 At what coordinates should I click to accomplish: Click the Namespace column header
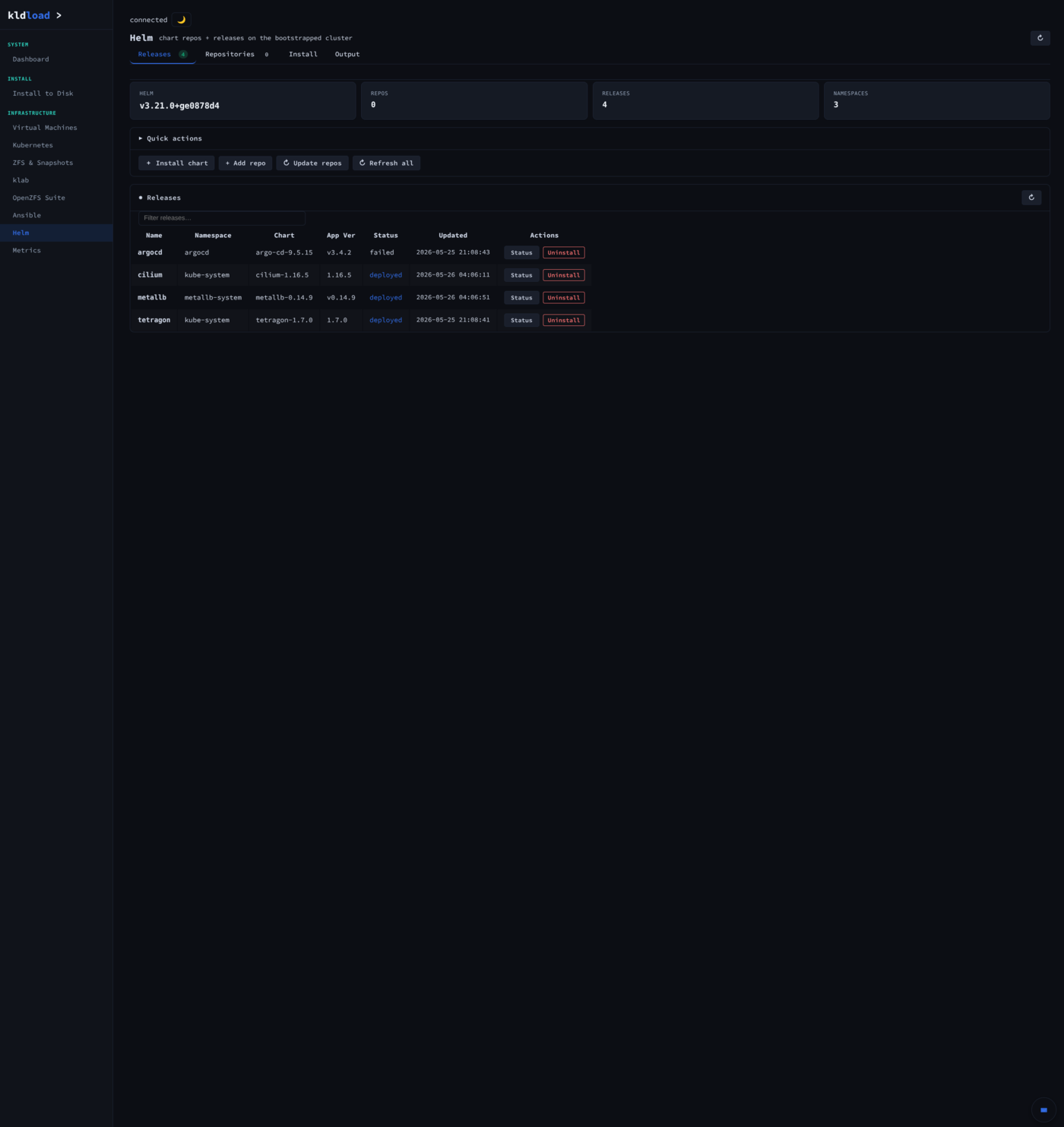[x=213, y=236]
